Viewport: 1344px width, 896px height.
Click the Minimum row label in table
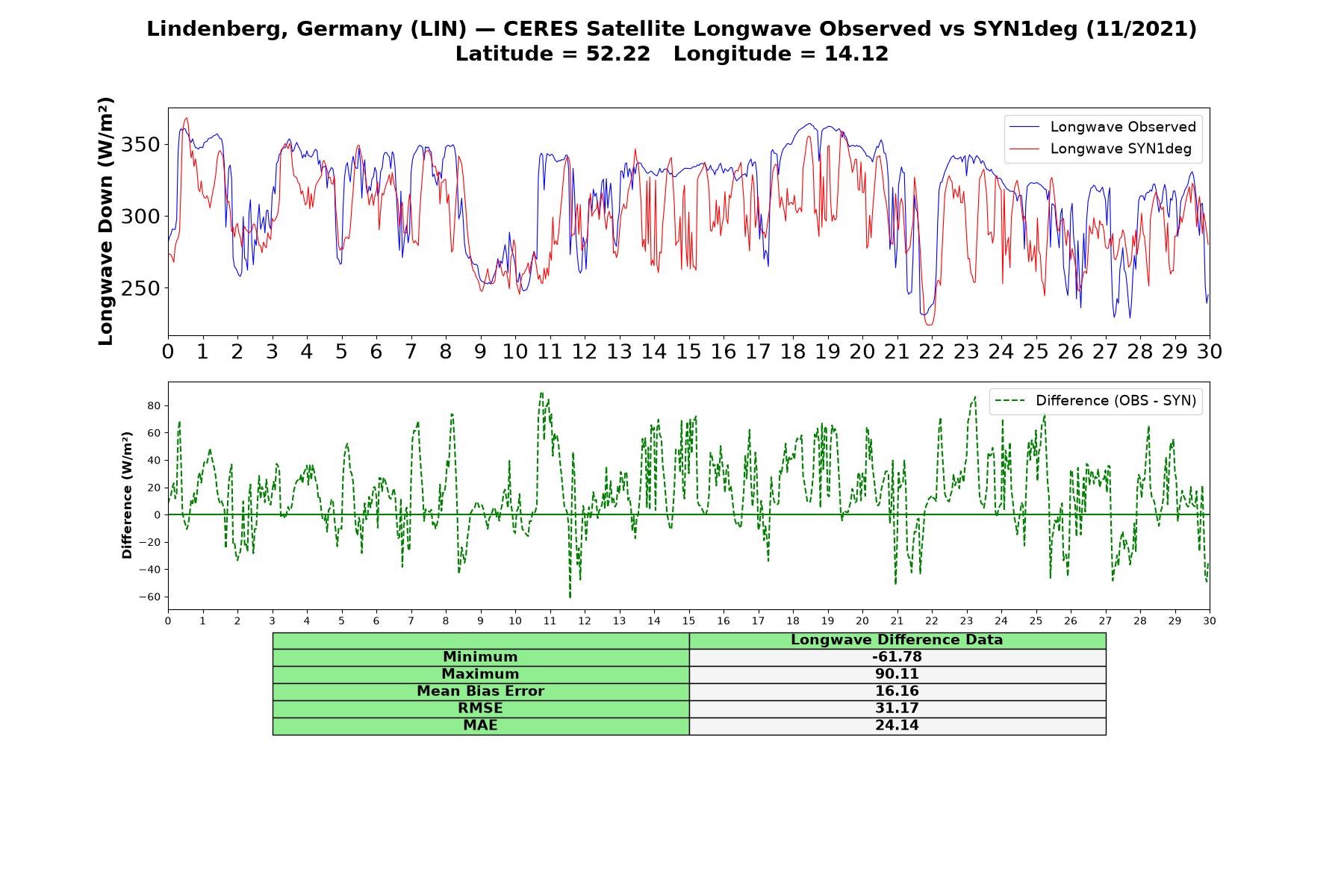tap(481, 657)
